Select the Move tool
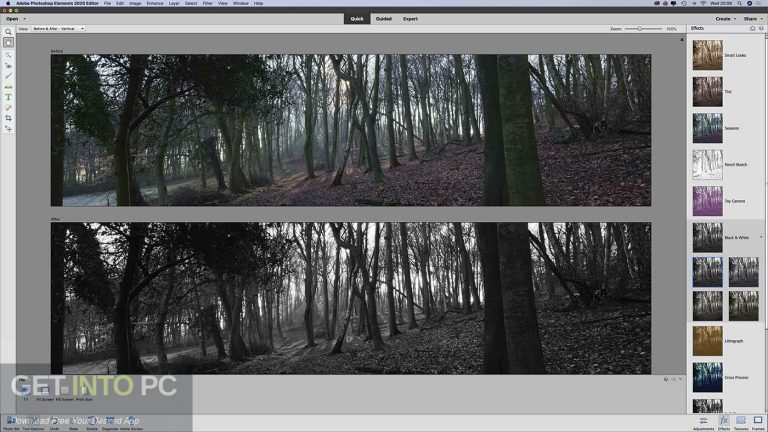This screenshot has width=768, height=432. click(8, 129)
